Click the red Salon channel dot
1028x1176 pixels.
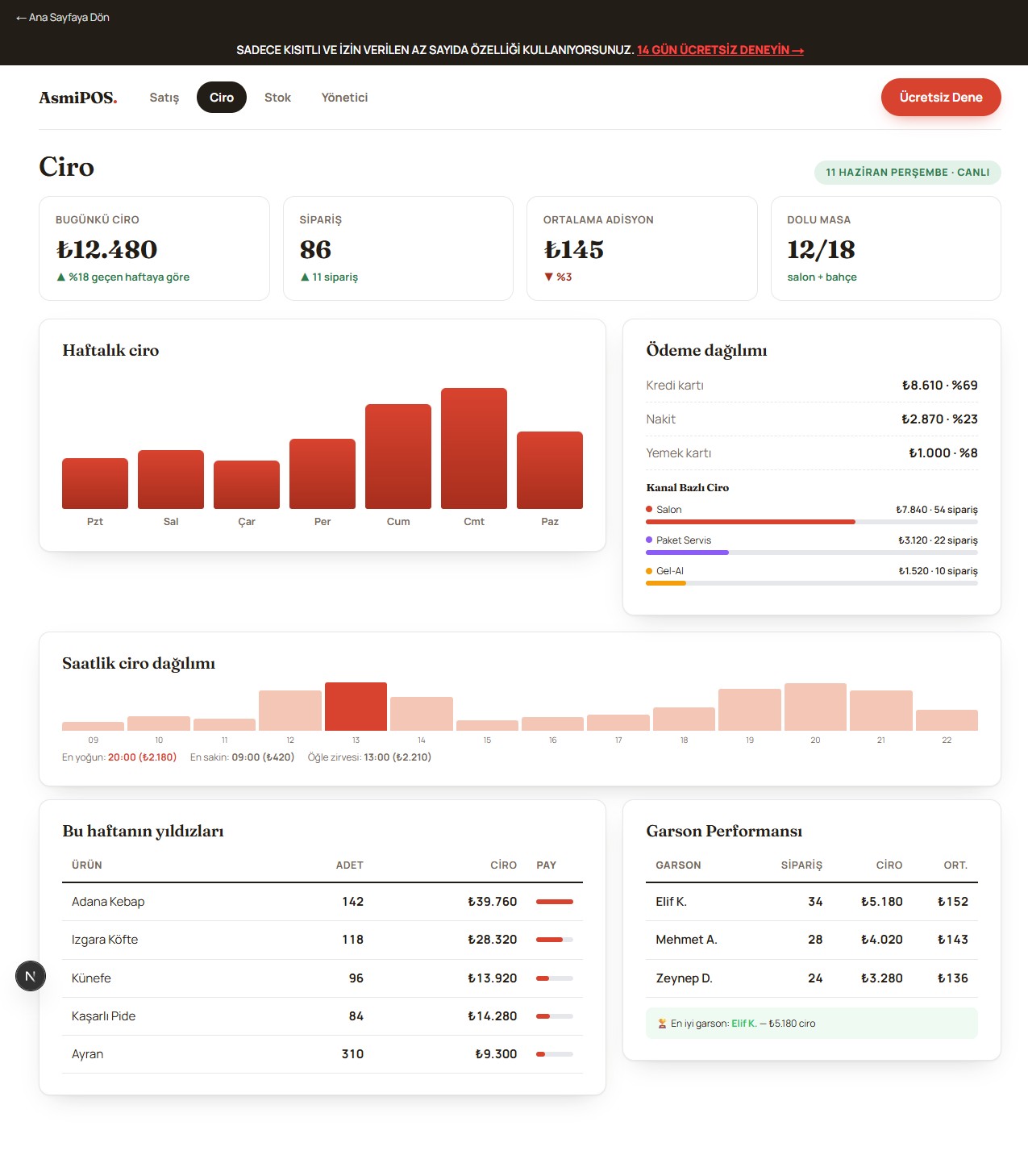click(x=649, y=509)
